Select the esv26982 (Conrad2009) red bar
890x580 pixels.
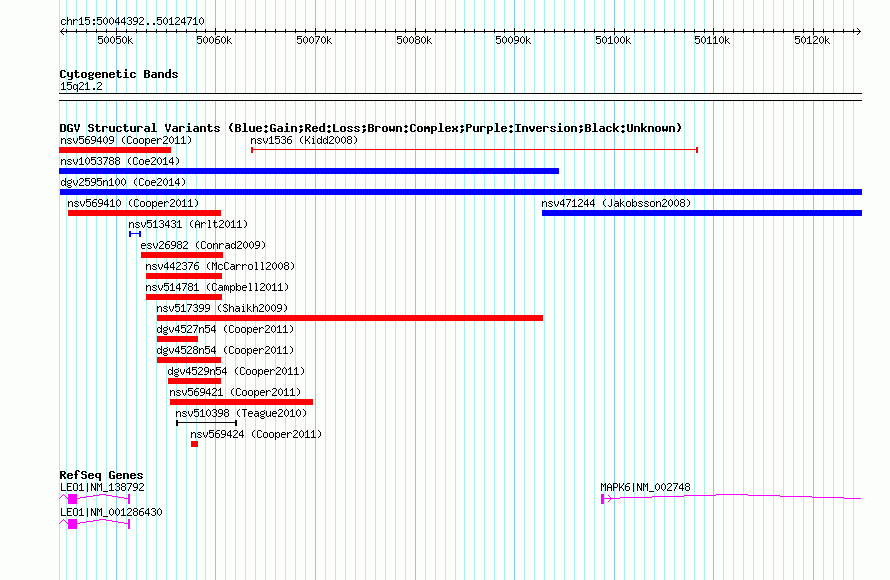coord(182,255)
